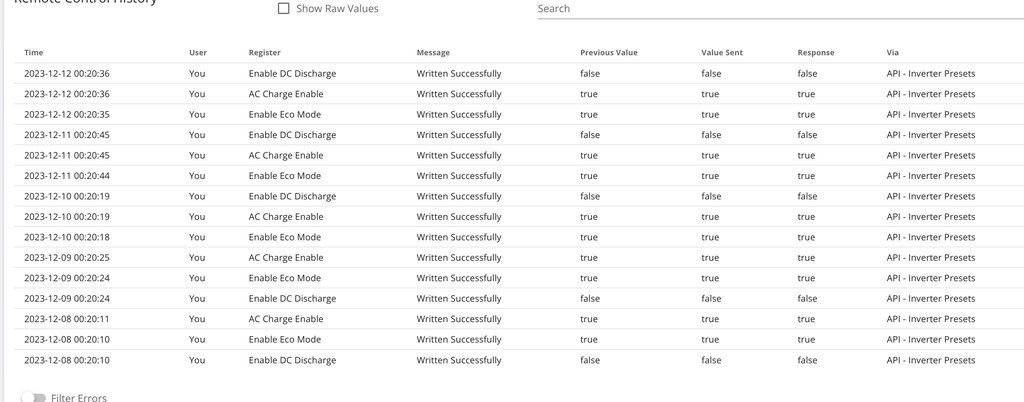1024x402 pixels.
Task: Click Enable DC Discharge in the 2023-12-12 row
Action: (x=292, y=73)
